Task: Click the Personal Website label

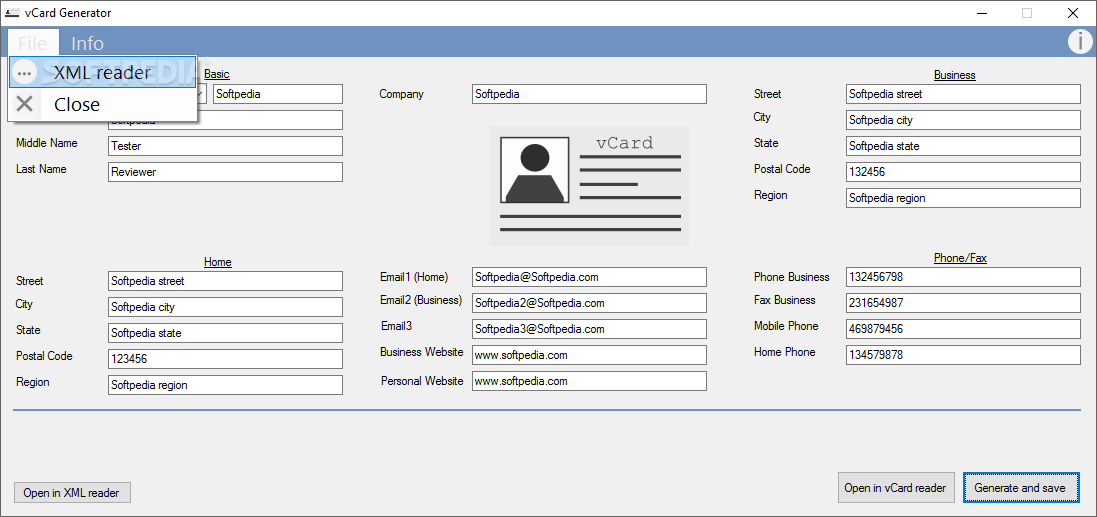Action: point(422,381)
